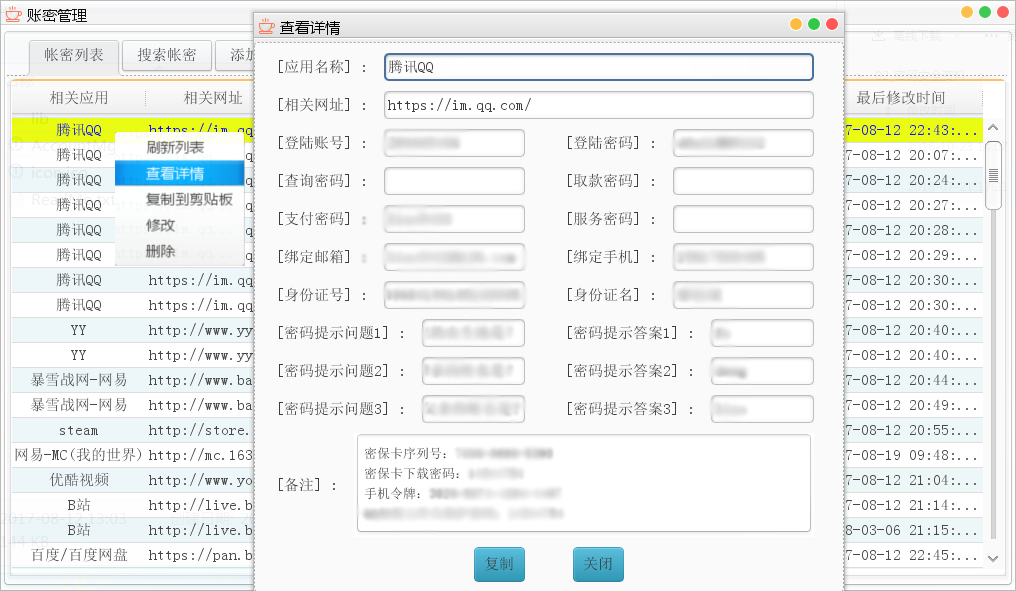Click the scroll up arrow of the list scrollbar

point(993,128)
